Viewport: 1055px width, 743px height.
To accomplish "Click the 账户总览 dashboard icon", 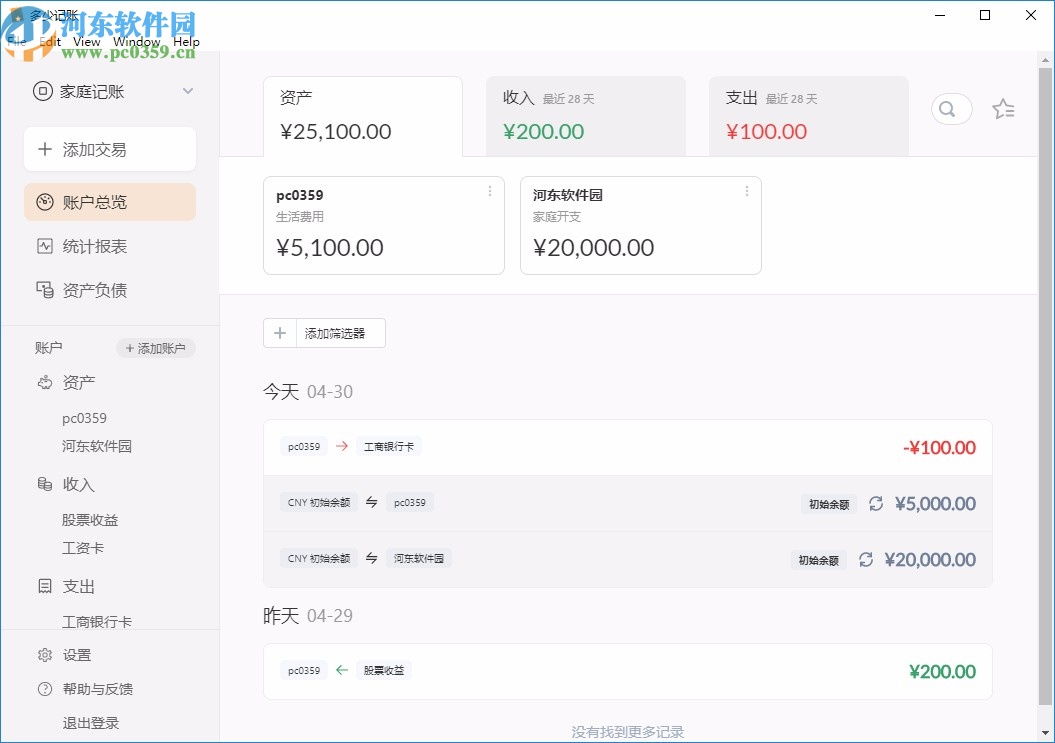I will click(x=44, y=202).
